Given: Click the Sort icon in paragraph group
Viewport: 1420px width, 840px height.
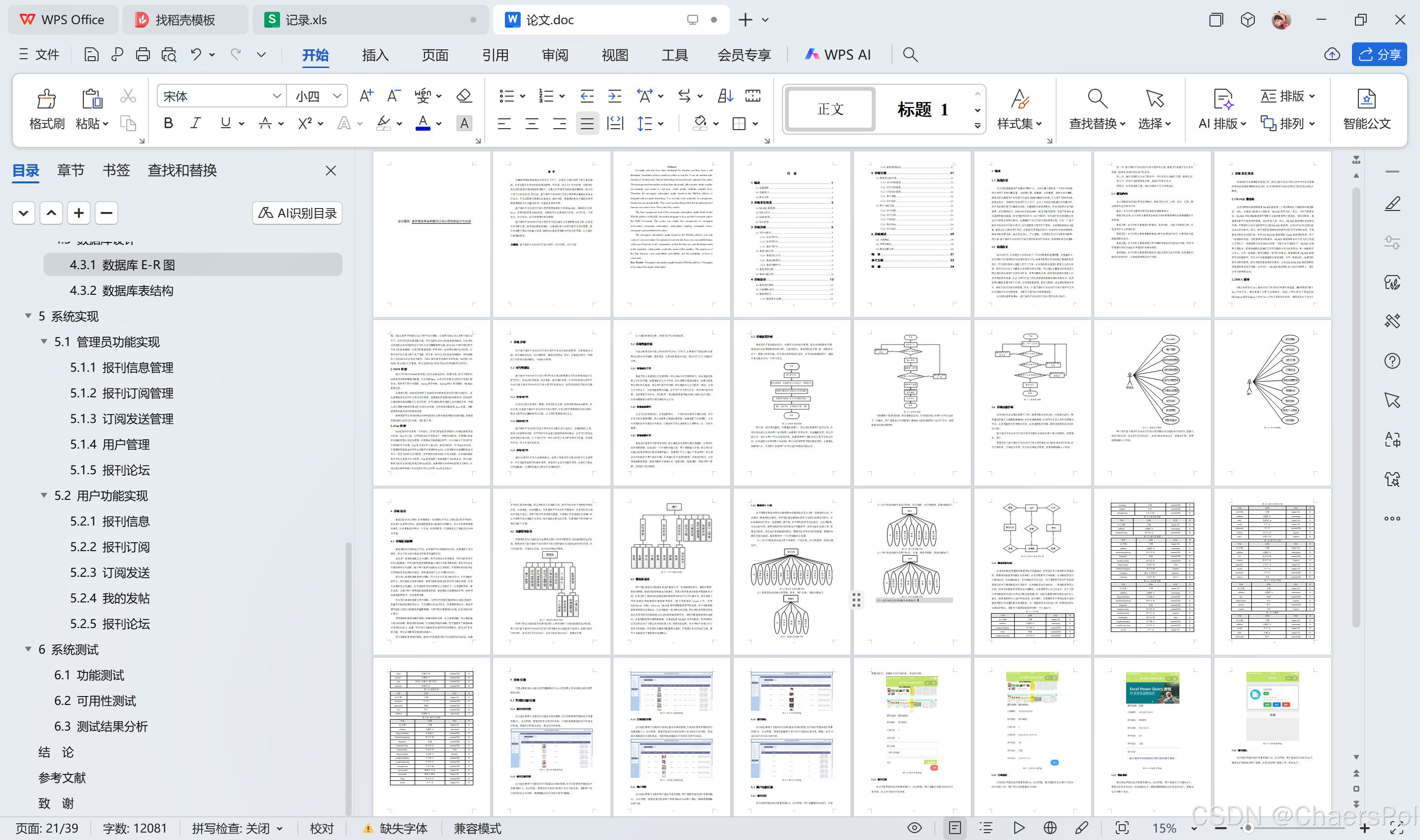Looking at the screenshot, I should pyautogui.click(x=725, y=96).
